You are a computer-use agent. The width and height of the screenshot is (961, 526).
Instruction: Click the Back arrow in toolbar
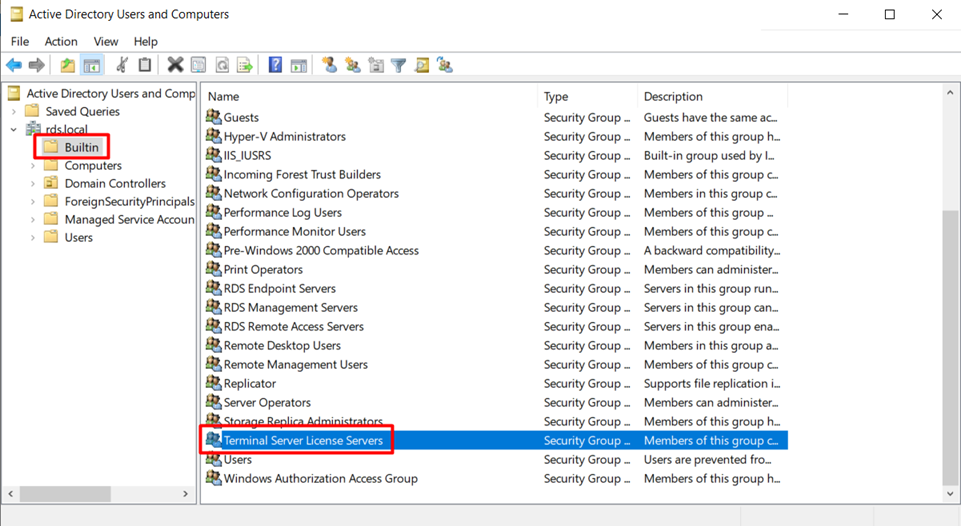pyautogui.click(x=14, y=65)
